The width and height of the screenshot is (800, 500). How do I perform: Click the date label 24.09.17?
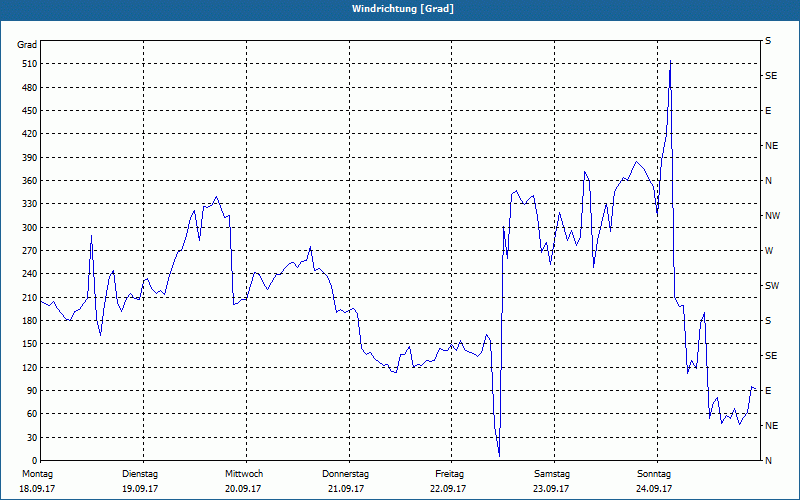click(654, 489)
